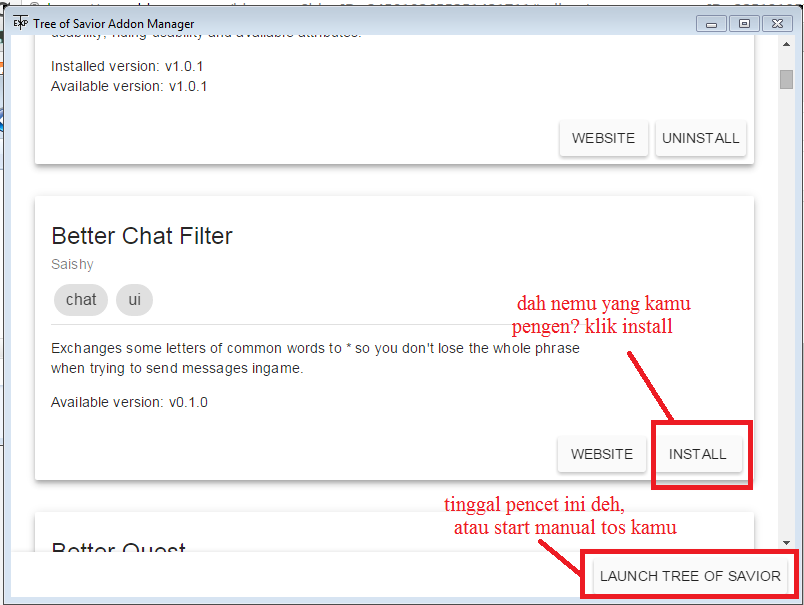This screenshot has width=804, height=605.
Task: Click author name Saishy
Action: coord(72,265)
